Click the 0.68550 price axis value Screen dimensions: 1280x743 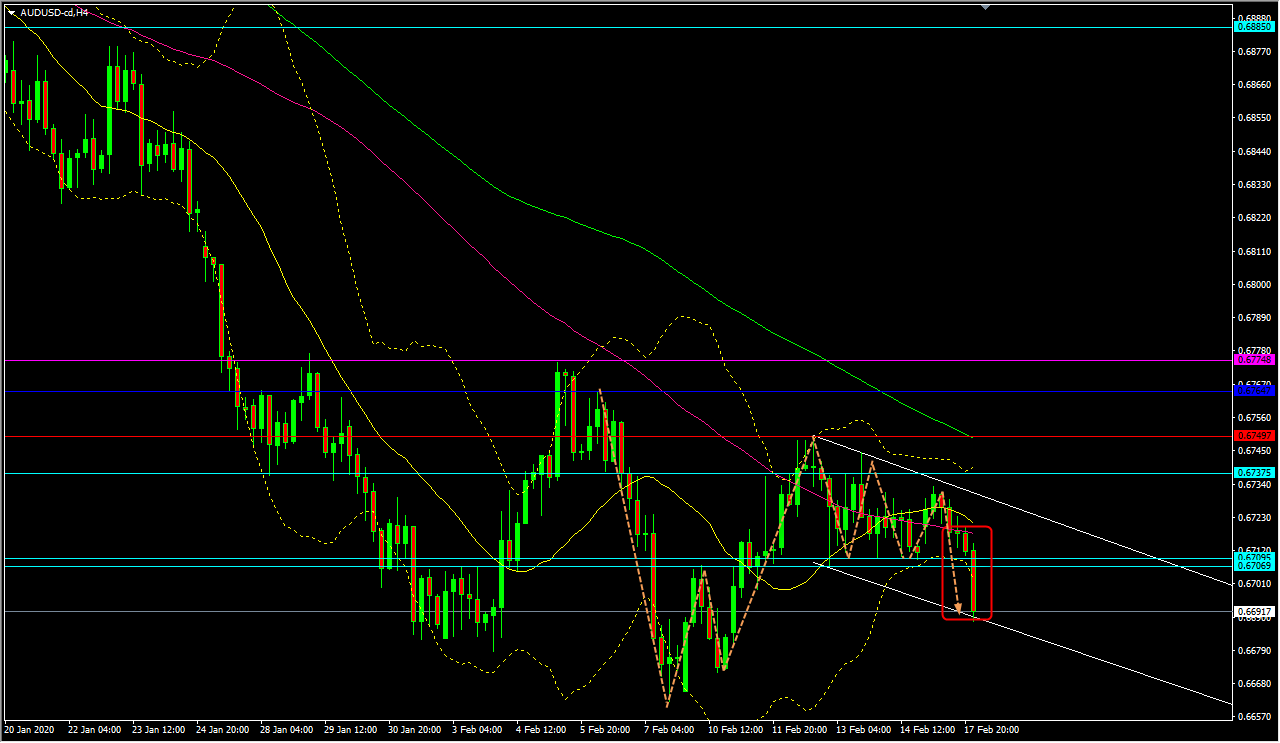pyautogui.click(x=1254, y=118)
